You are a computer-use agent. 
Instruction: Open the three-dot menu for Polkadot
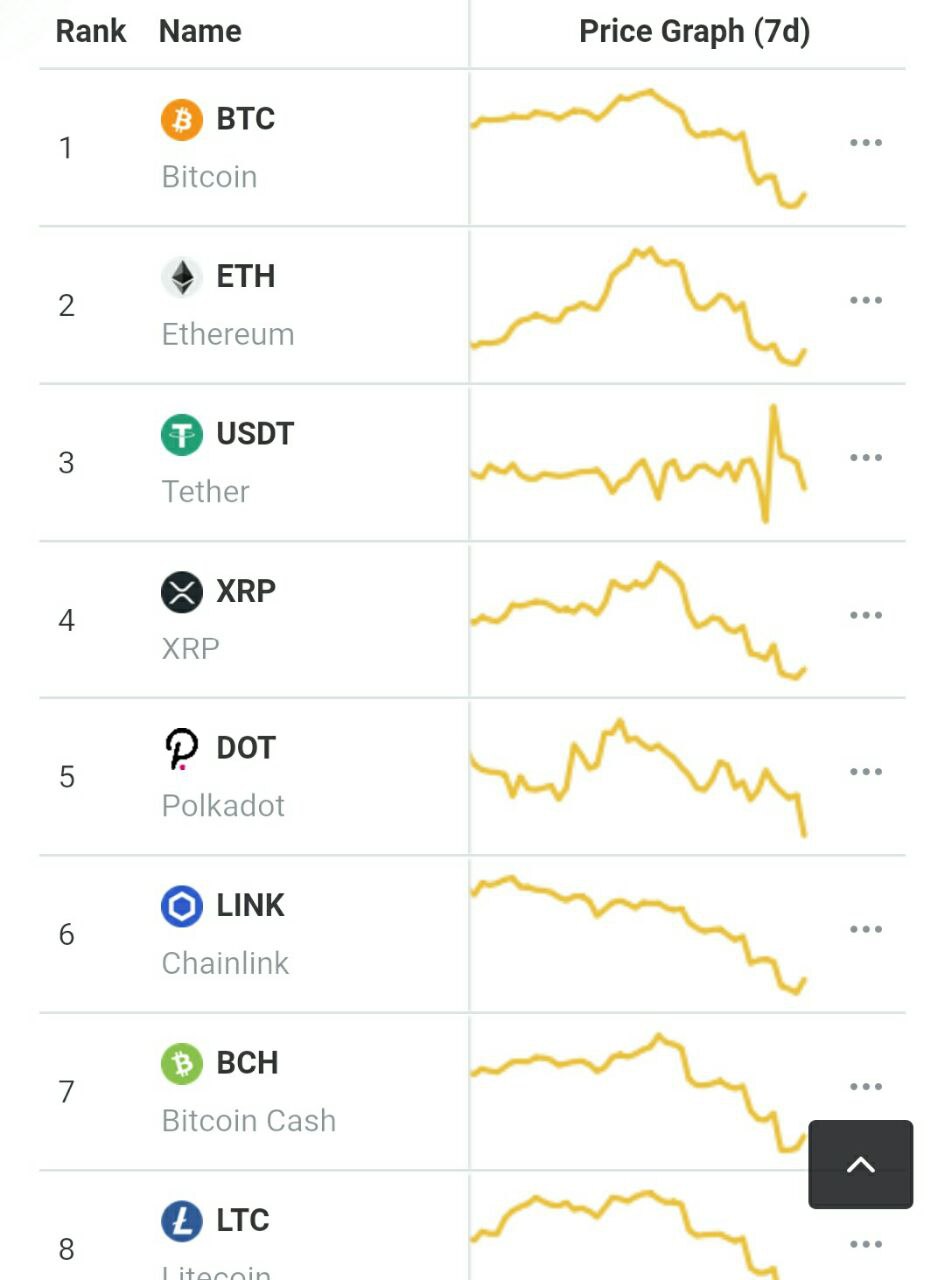click(x=866, y=772)
